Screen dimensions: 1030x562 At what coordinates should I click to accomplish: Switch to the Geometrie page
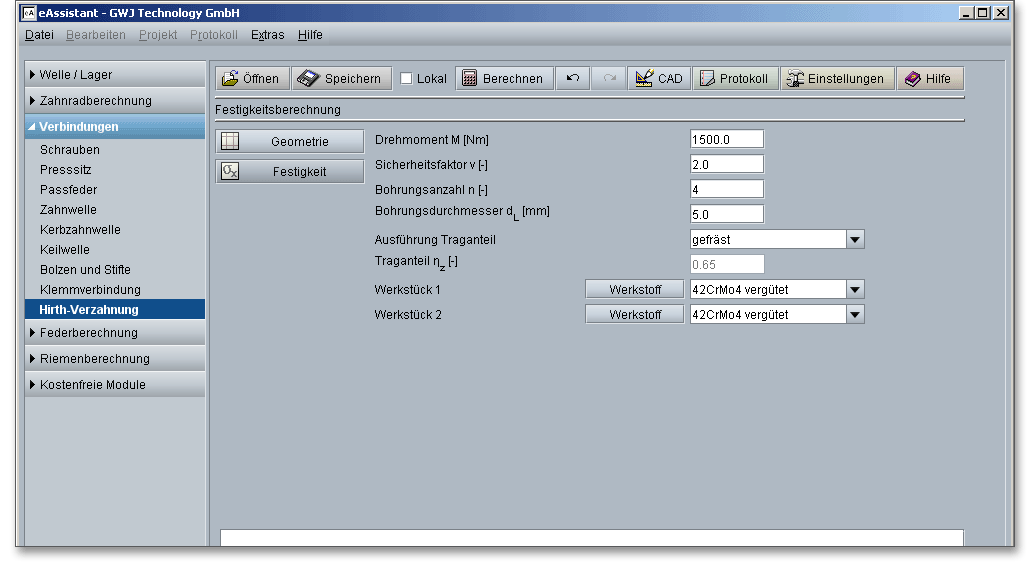(290, 142)
